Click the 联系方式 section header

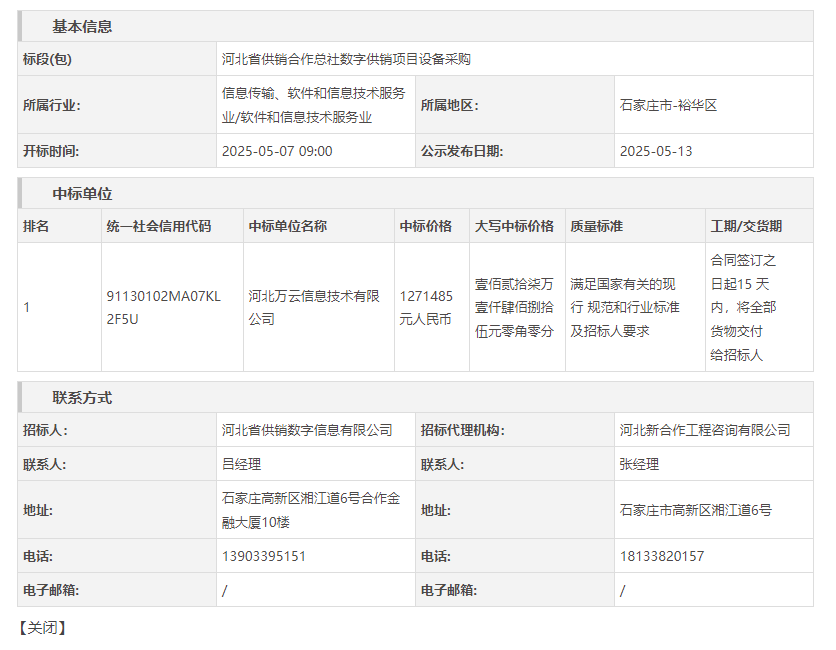pos(82,397)
